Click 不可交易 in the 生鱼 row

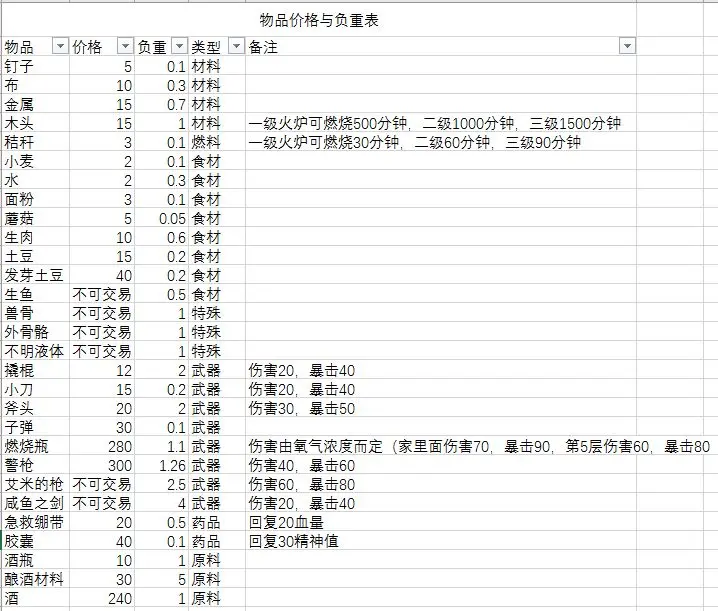pyautogui.click(x=102, y=295)
